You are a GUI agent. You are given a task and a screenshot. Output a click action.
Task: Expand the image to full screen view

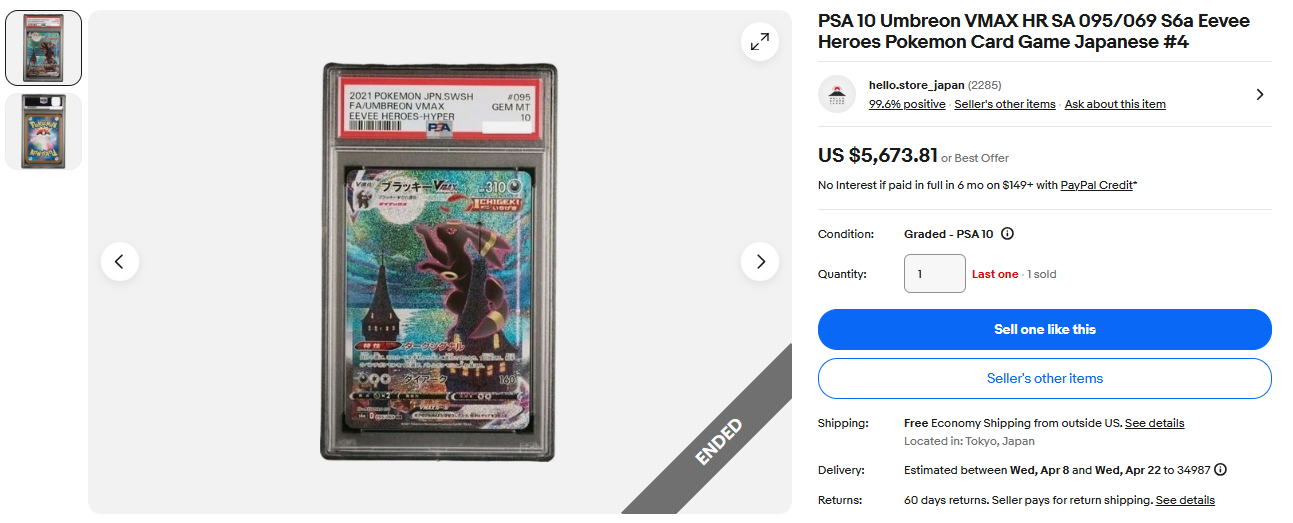coord(760,42)
